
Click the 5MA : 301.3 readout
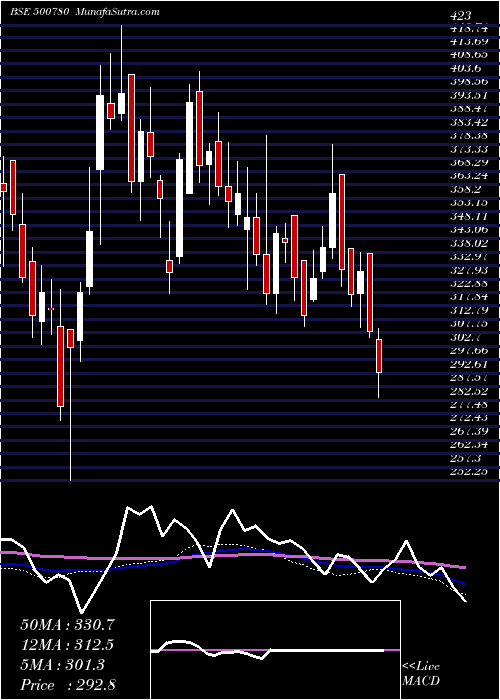coord(62,665)
